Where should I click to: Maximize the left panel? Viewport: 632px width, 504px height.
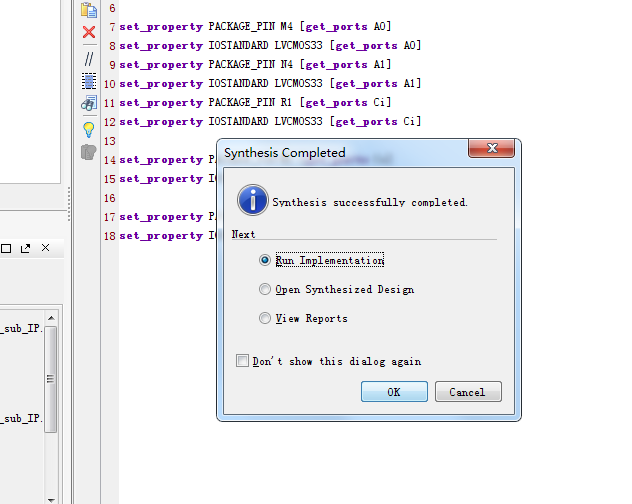click(6, 248)
